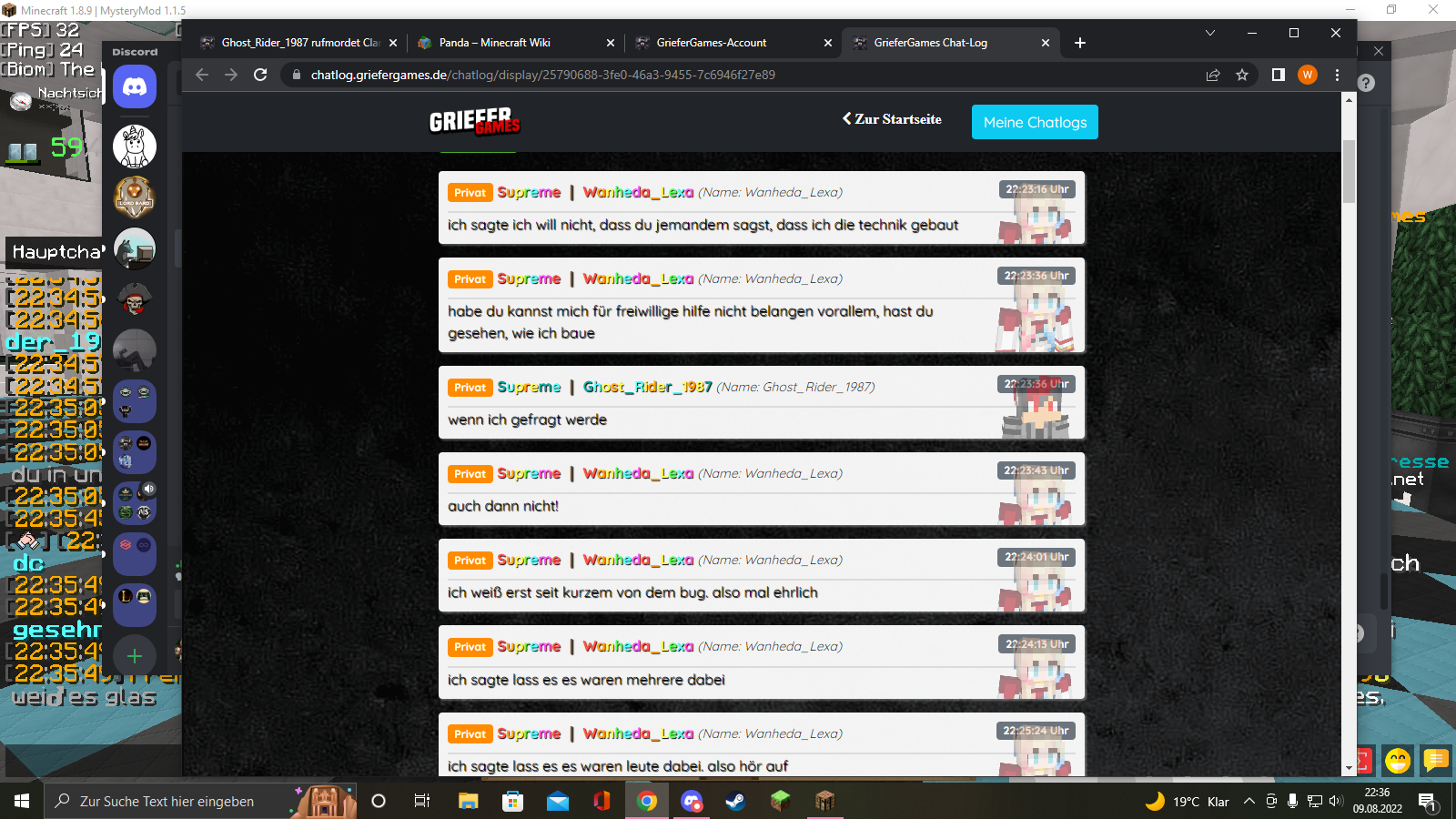The width and height of the screenshot is (1456, 819).
Task: Open a new browser tab
Action: pyautogui.click(x=1080, y=43)
